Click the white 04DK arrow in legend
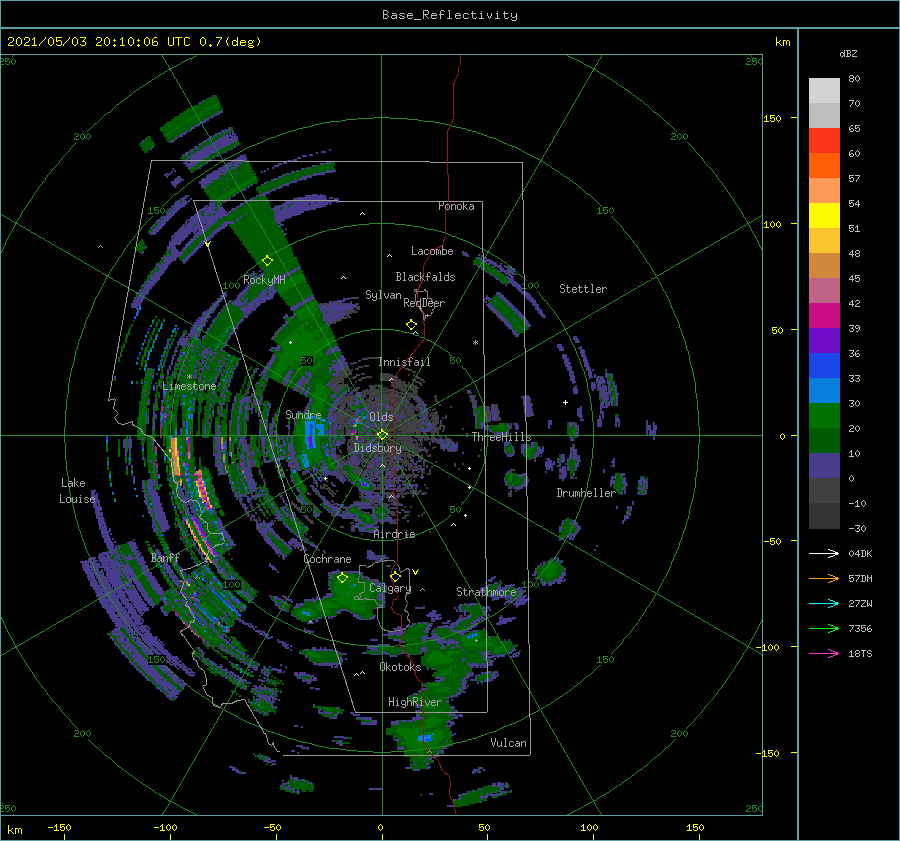This screenshot has width=900, height=841. (824, 553)
